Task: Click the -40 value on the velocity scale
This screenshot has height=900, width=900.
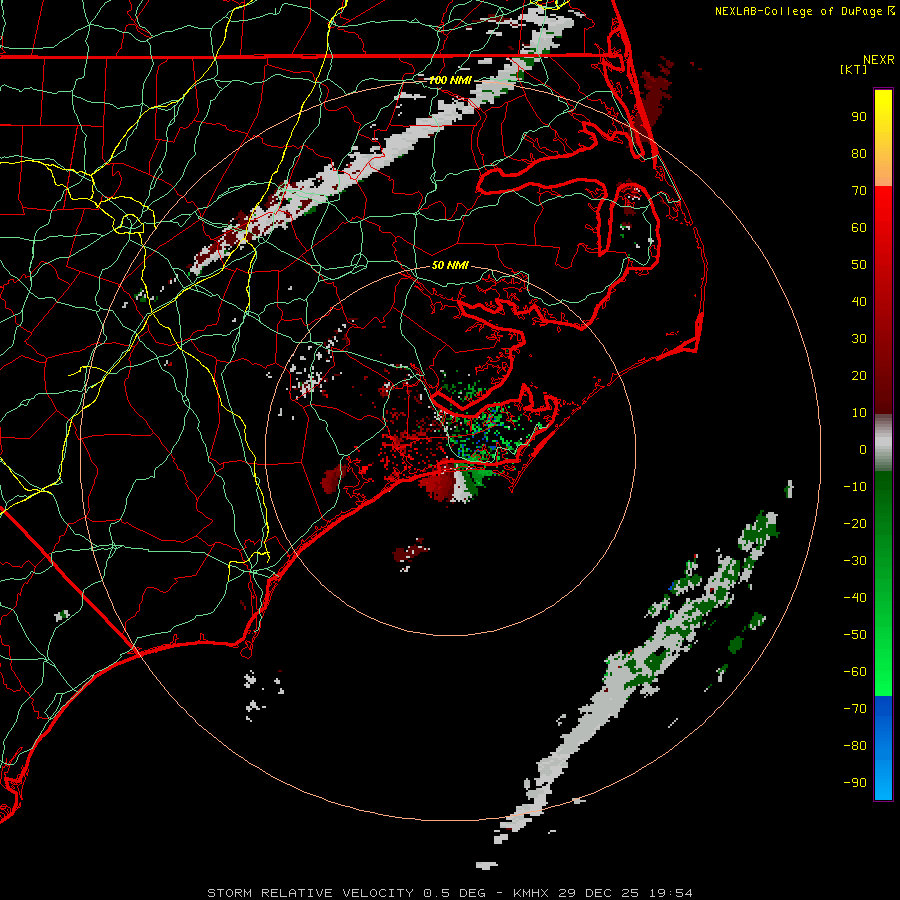Action: click(855, 598)
